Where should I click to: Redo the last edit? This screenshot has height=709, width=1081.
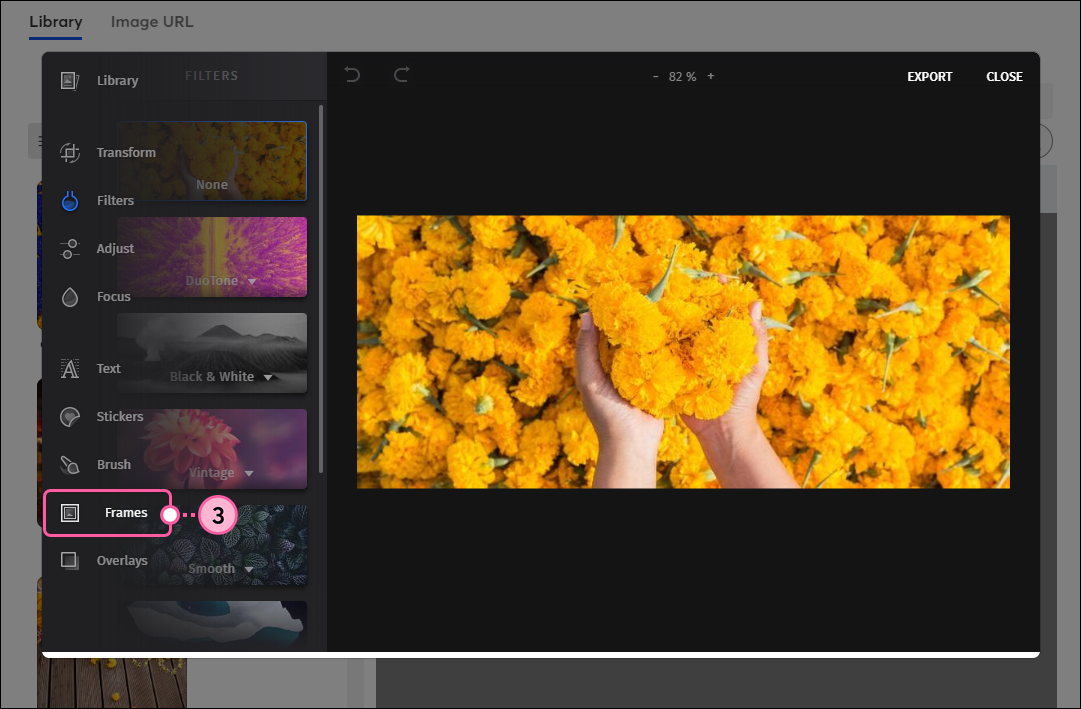tap(401, 74)
